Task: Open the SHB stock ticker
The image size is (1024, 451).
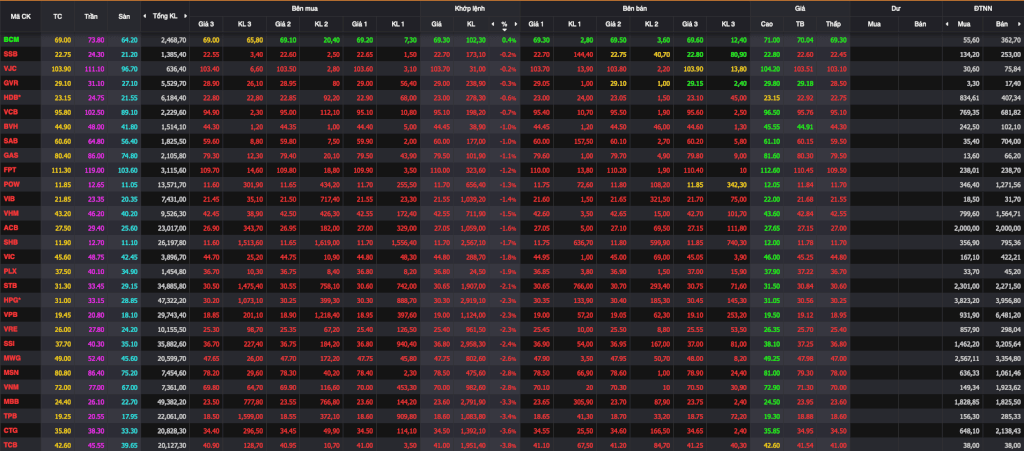Action: [11, 241]
